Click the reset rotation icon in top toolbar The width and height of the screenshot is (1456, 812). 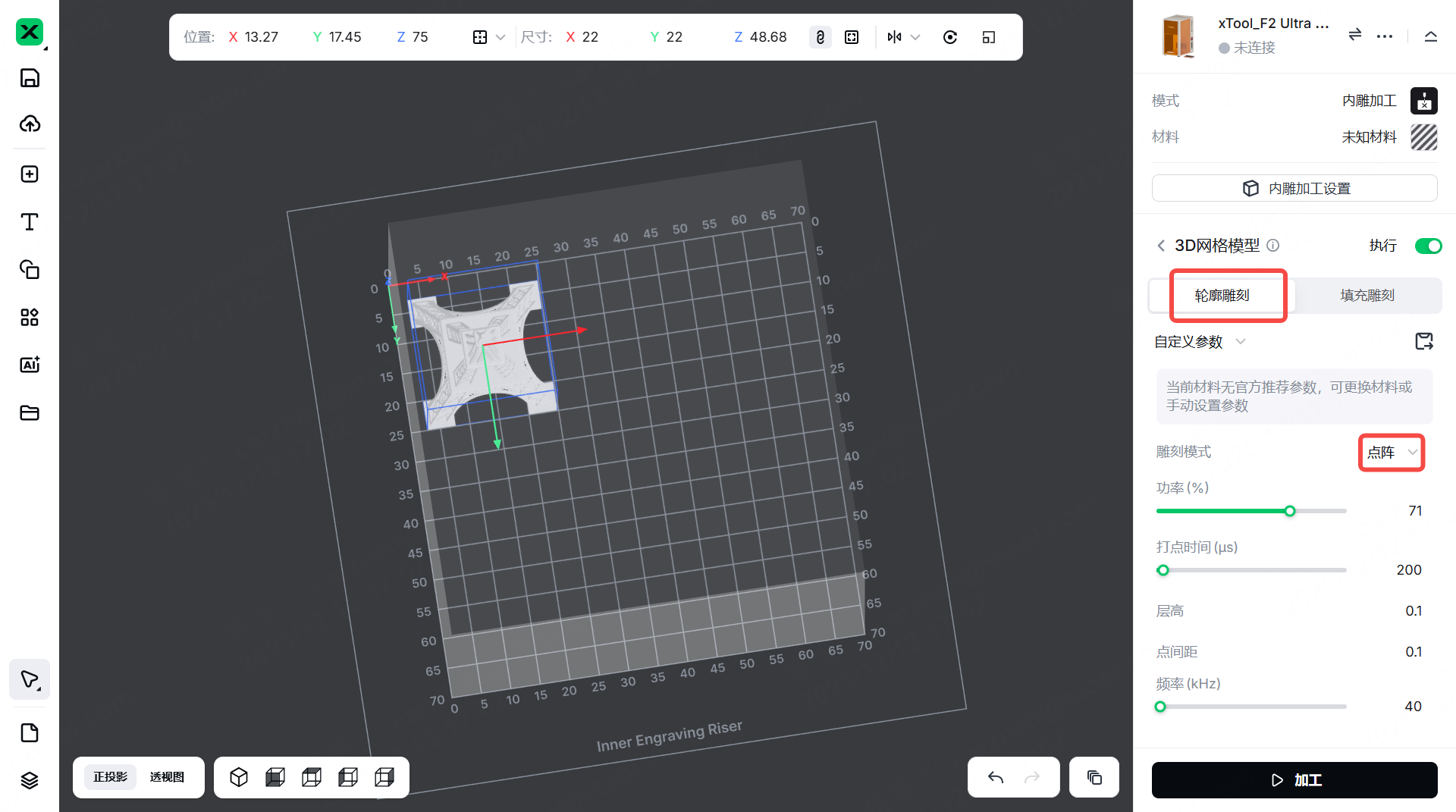(950, 37)
